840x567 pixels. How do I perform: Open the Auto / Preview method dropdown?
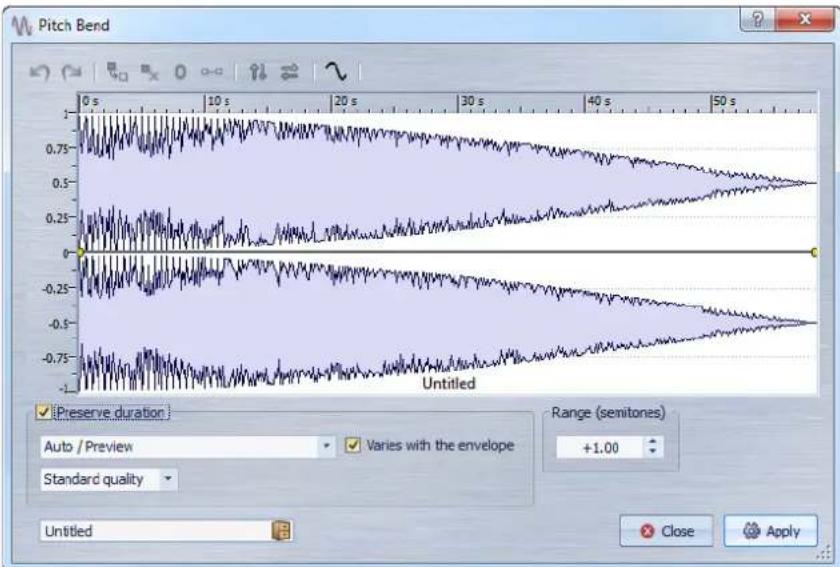[x=188, y=446]
